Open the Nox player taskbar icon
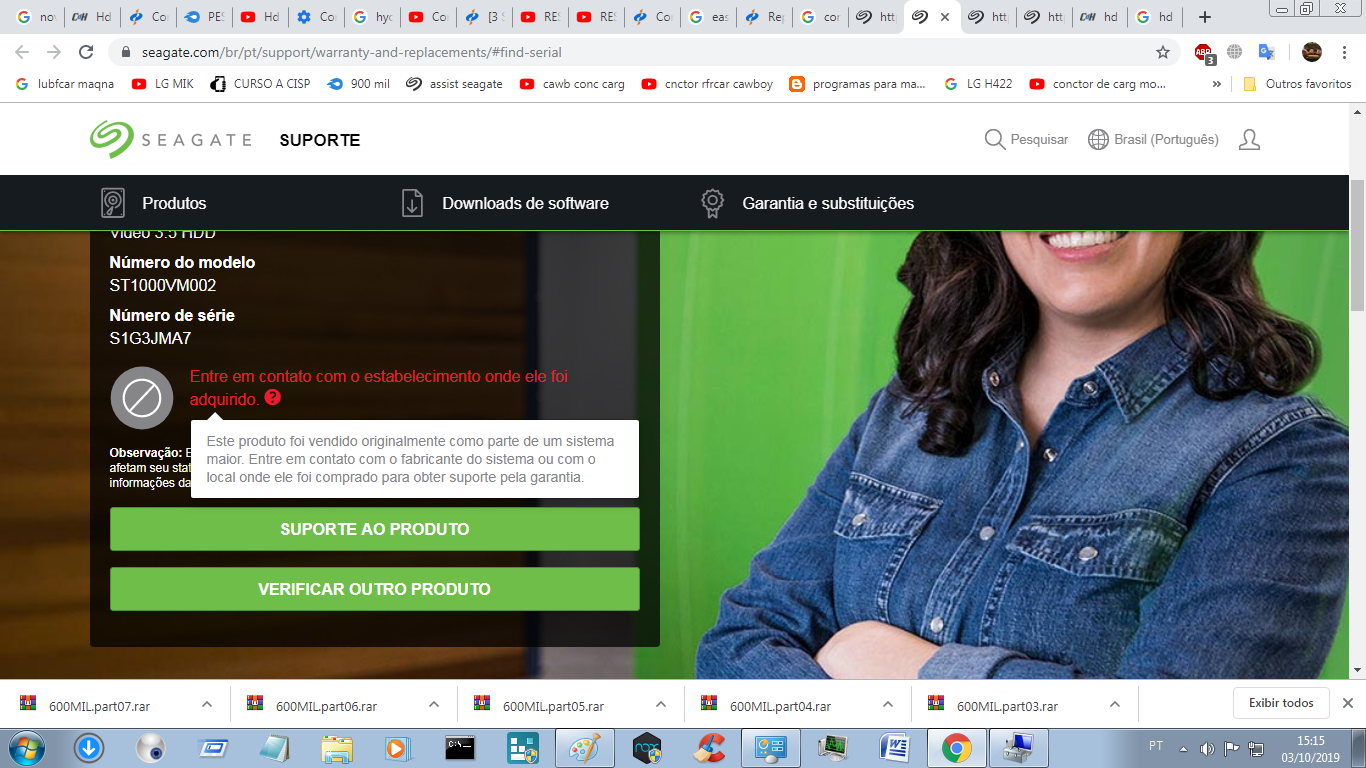This screenshot has width=1366, height=768. tap(647, 748)
